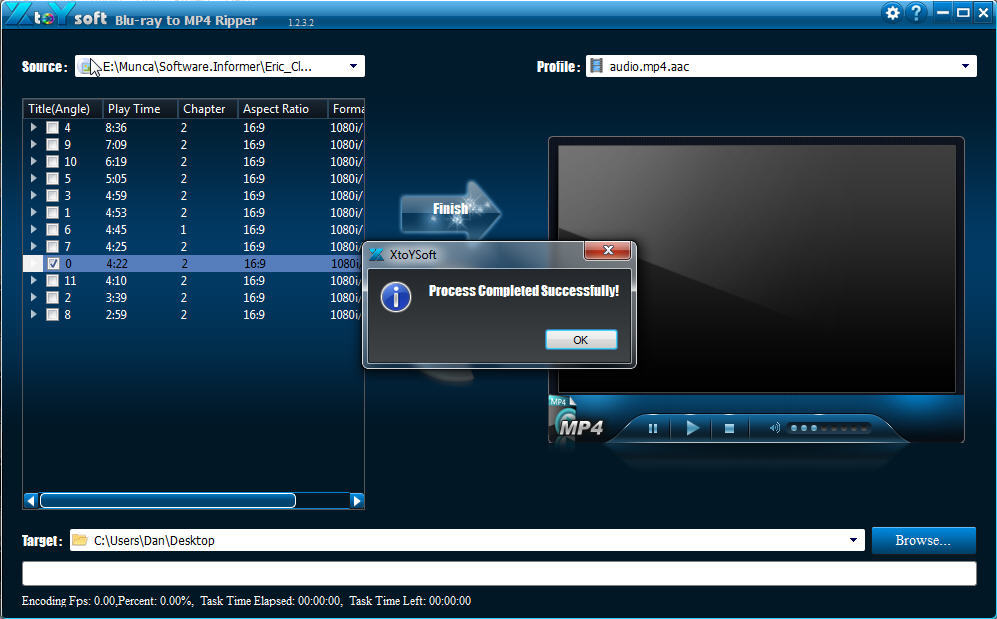Click the horizontal scrollbar thumb in list

168,501
